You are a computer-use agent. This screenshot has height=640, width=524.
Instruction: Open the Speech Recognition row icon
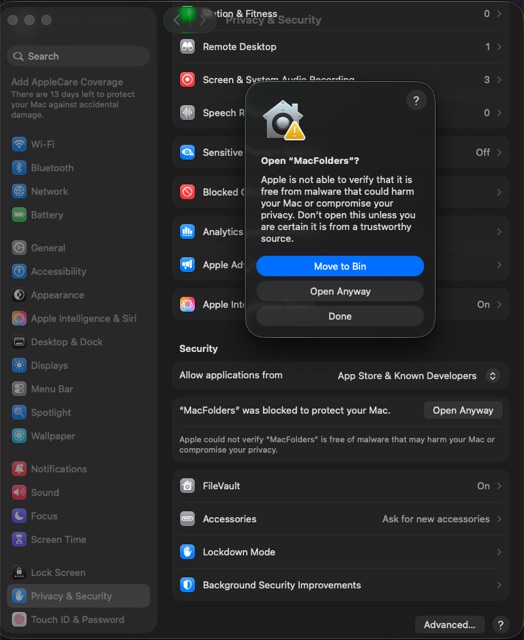(187, 112)
